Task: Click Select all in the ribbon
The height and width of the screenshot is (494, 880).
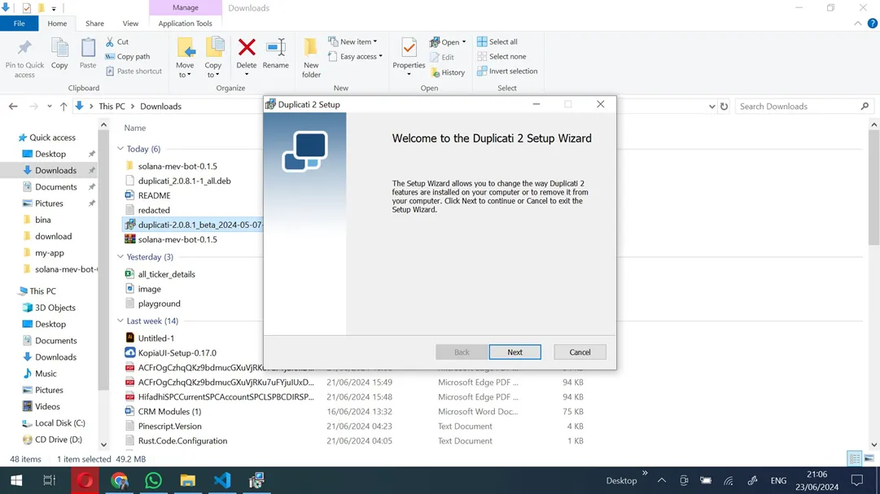Action: [502, 42]
